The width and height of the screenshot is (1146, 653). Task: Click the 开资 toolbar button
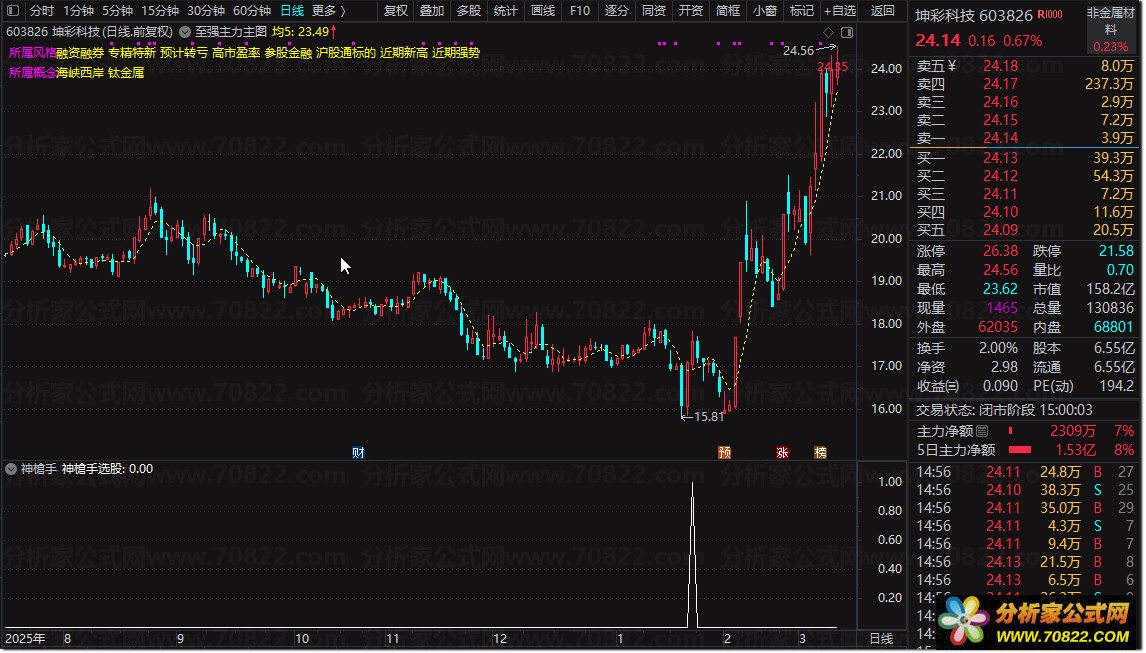point(691,10)
